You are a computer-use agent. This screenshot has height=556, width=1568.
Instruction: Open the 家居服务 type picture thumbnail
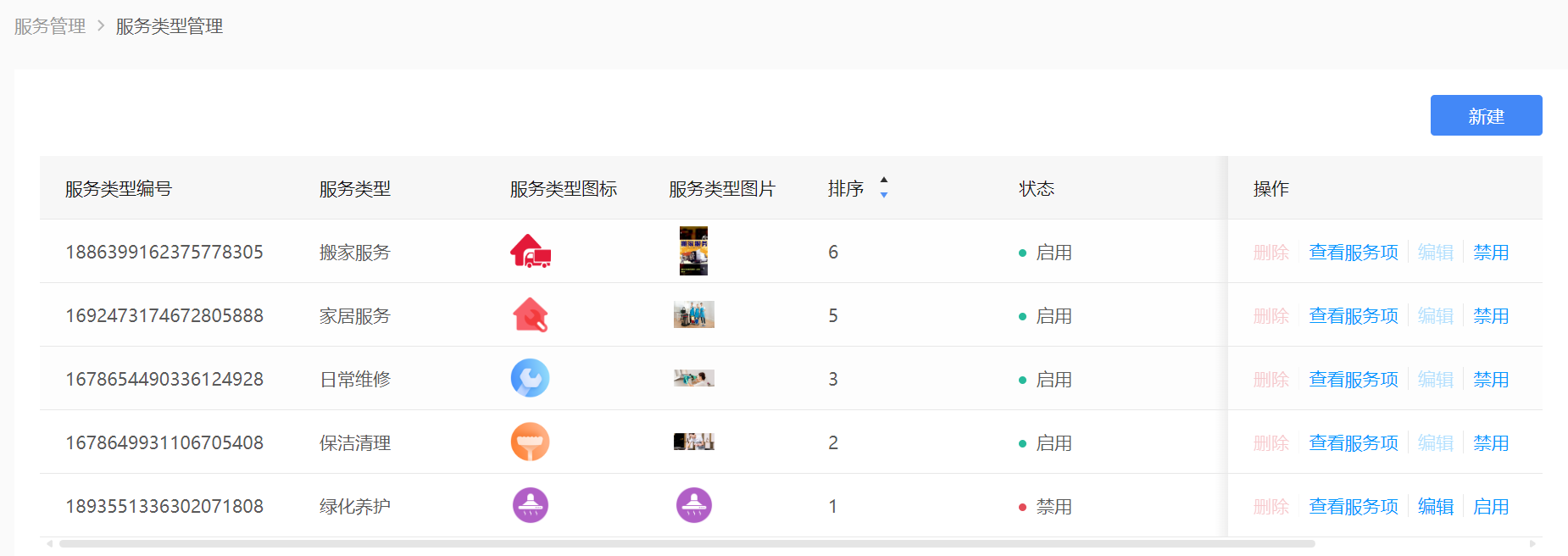point(693,314)
